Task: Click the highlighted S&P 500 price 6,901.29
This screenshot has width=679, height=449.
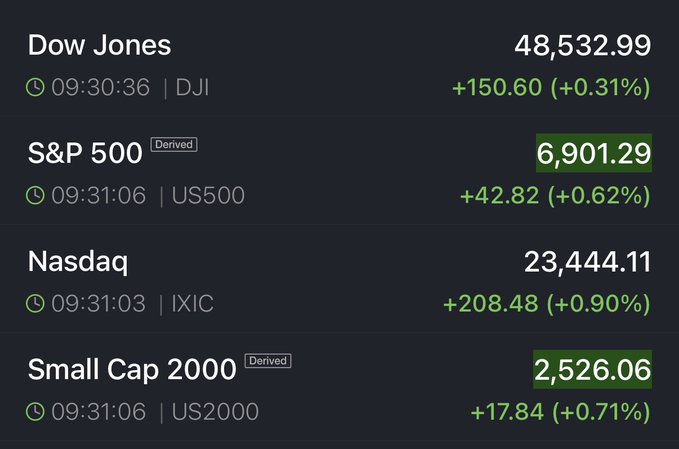Action: point(594,153)
